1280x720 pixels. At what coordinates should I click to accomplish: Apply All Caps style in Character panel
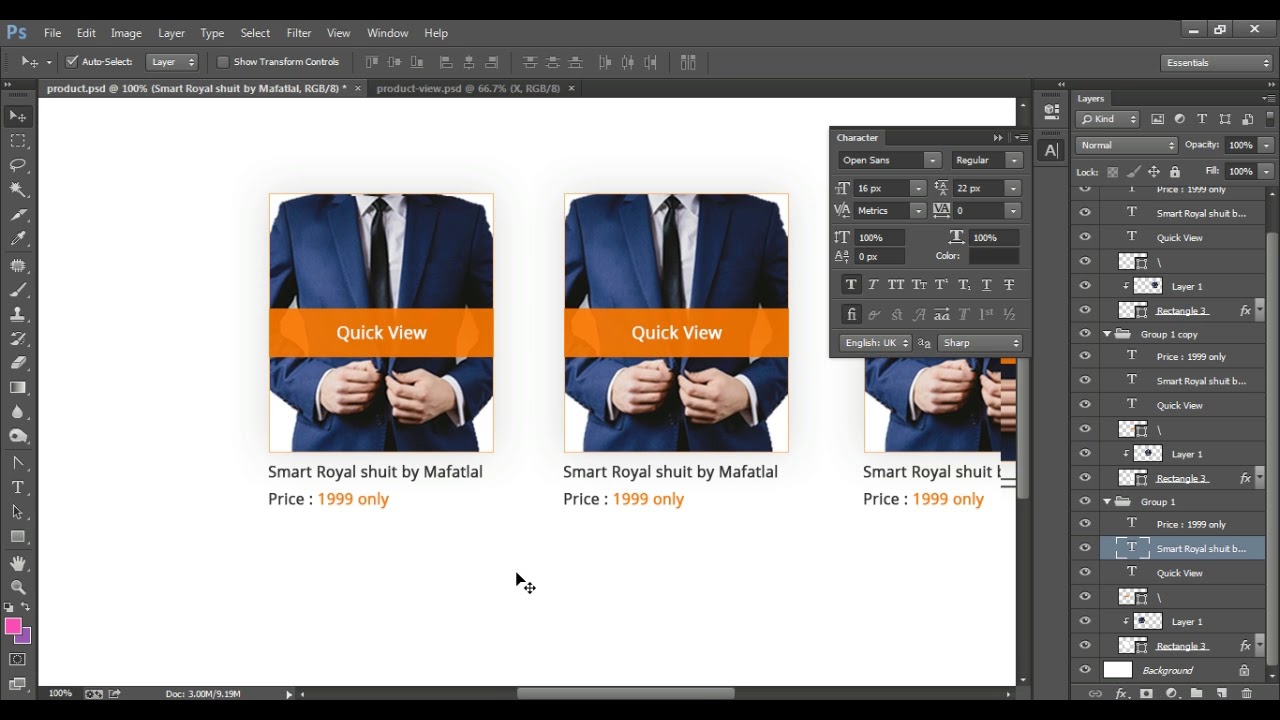(896, 285)
